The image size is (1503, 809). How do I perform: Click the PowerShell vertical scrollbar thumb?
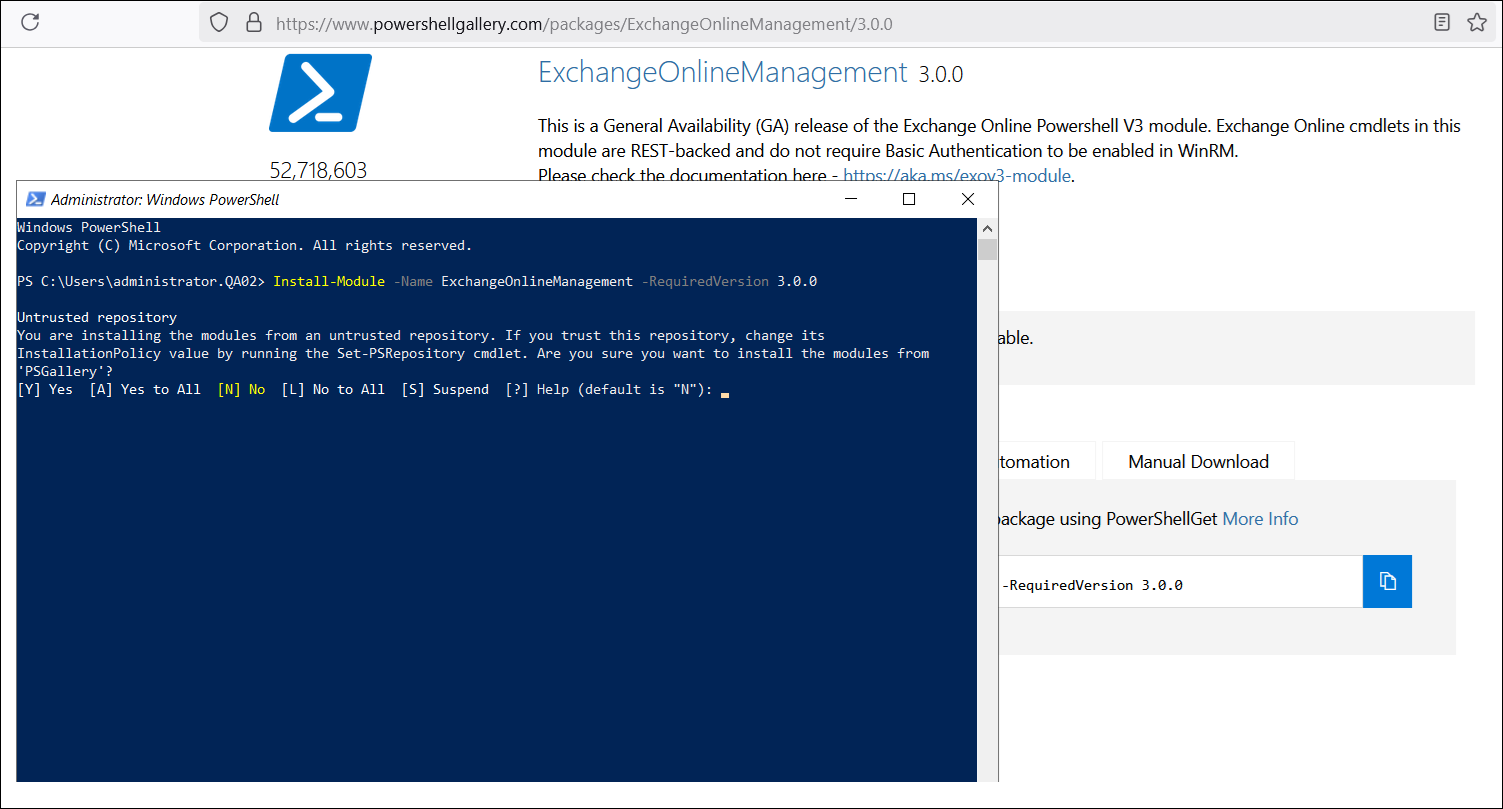click(x=987, y=248)
